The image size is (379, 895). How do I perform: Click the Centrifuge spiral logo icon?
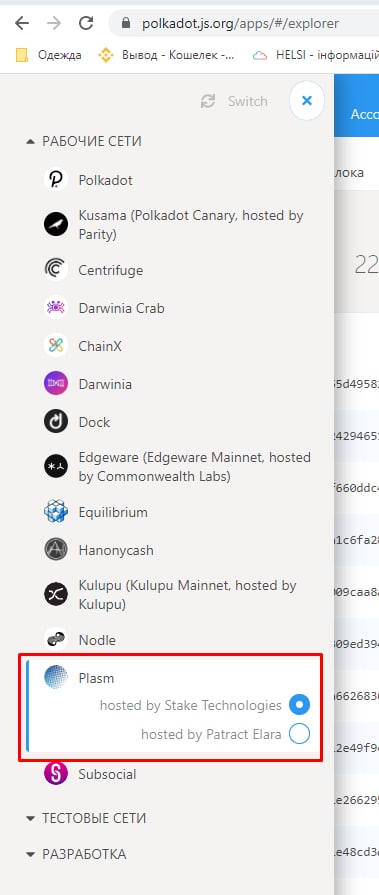56,269
